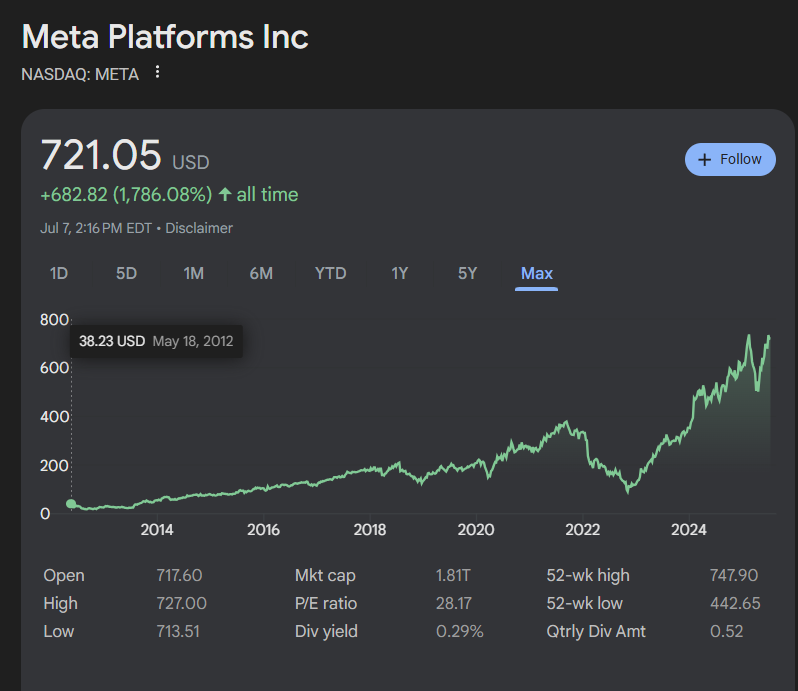Open the Disclaimer link
This screenshot has height=691, width=798.
tap(199, 228)
